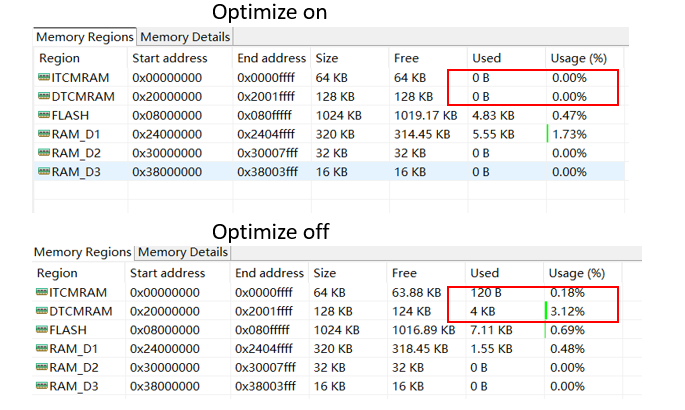Click the RAM_D2 icon in bottom table
Screen dimensions: 685x410
tap(42, 368)
